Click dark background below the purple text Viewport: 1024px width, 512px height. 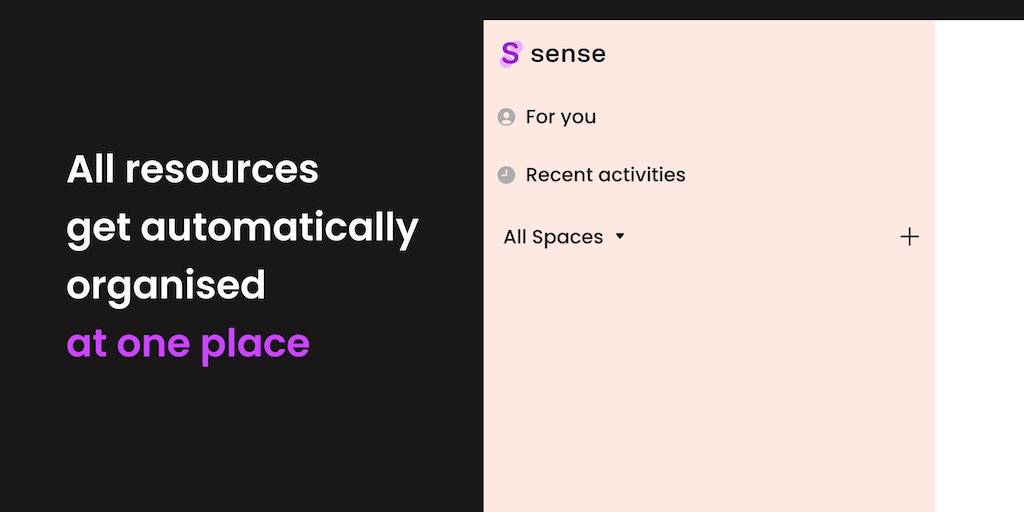[240, 440]
